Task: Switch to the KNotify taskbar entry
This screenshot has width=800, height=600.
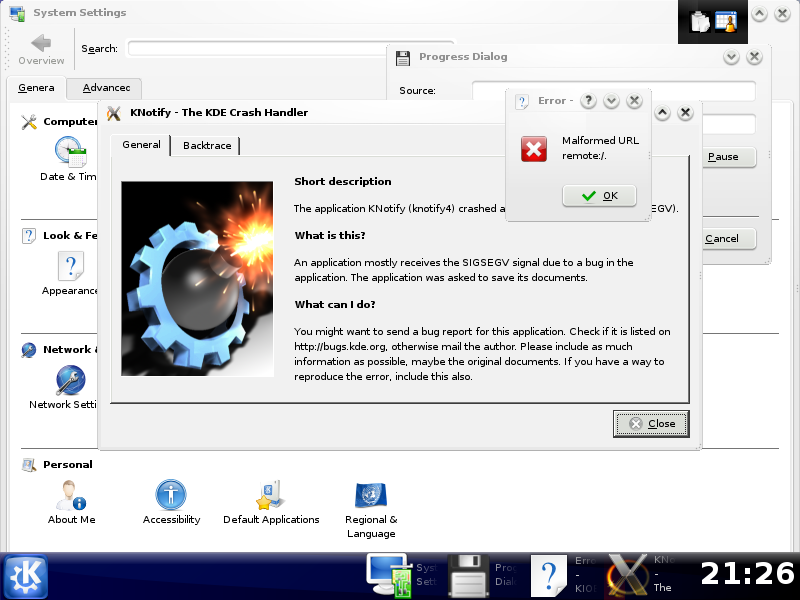Action: [642, 576]
